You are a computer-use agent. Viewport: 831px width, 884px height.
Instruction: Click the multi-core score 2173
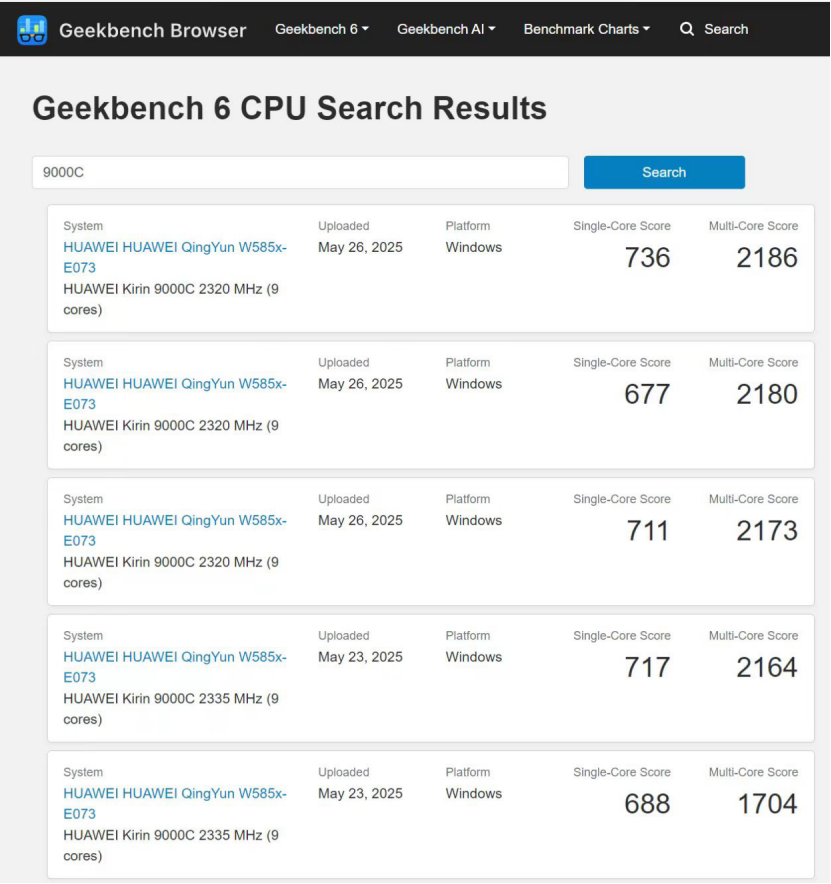click(767, 531)
